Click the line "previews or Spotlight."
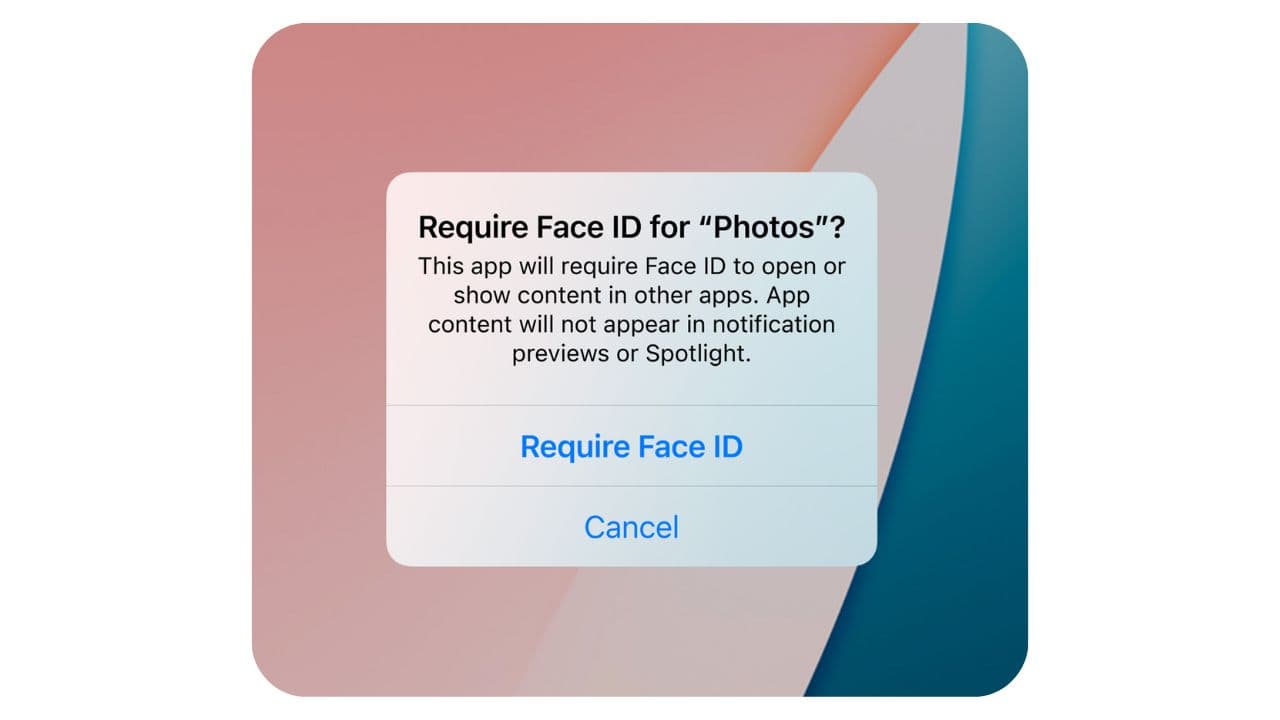 (631, 354)
